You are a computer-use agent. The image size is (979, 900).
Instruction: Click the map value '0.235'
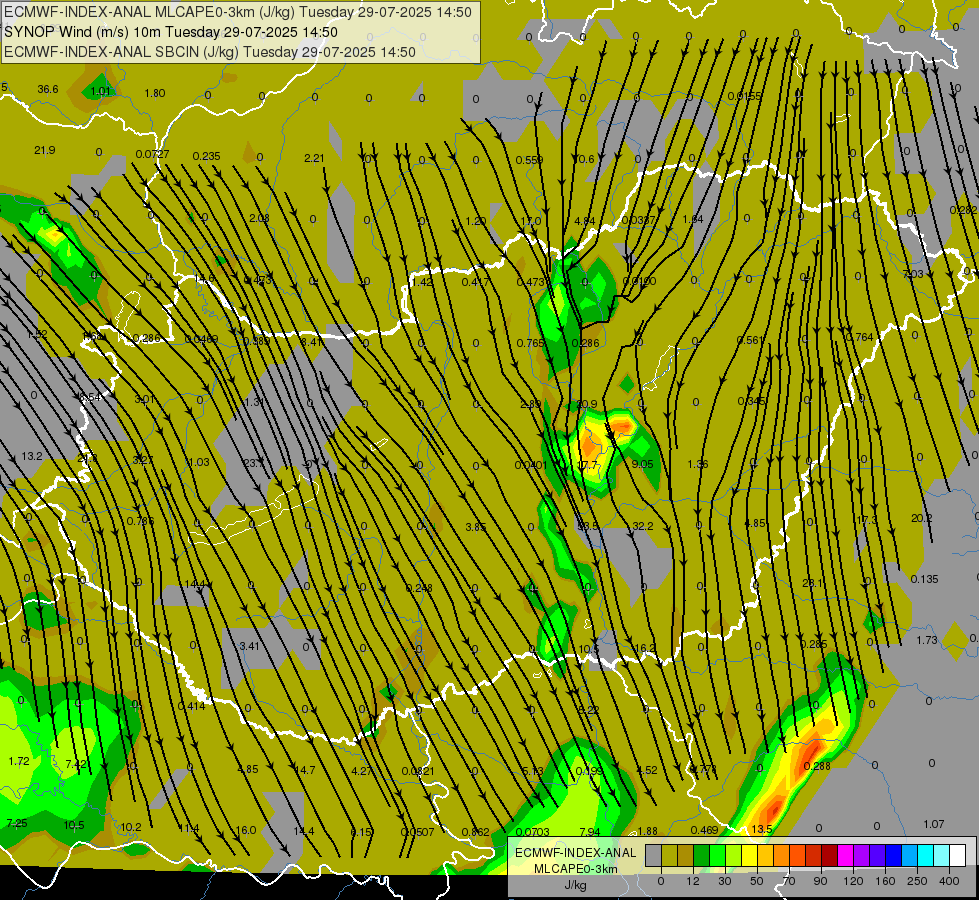[206, 156]
